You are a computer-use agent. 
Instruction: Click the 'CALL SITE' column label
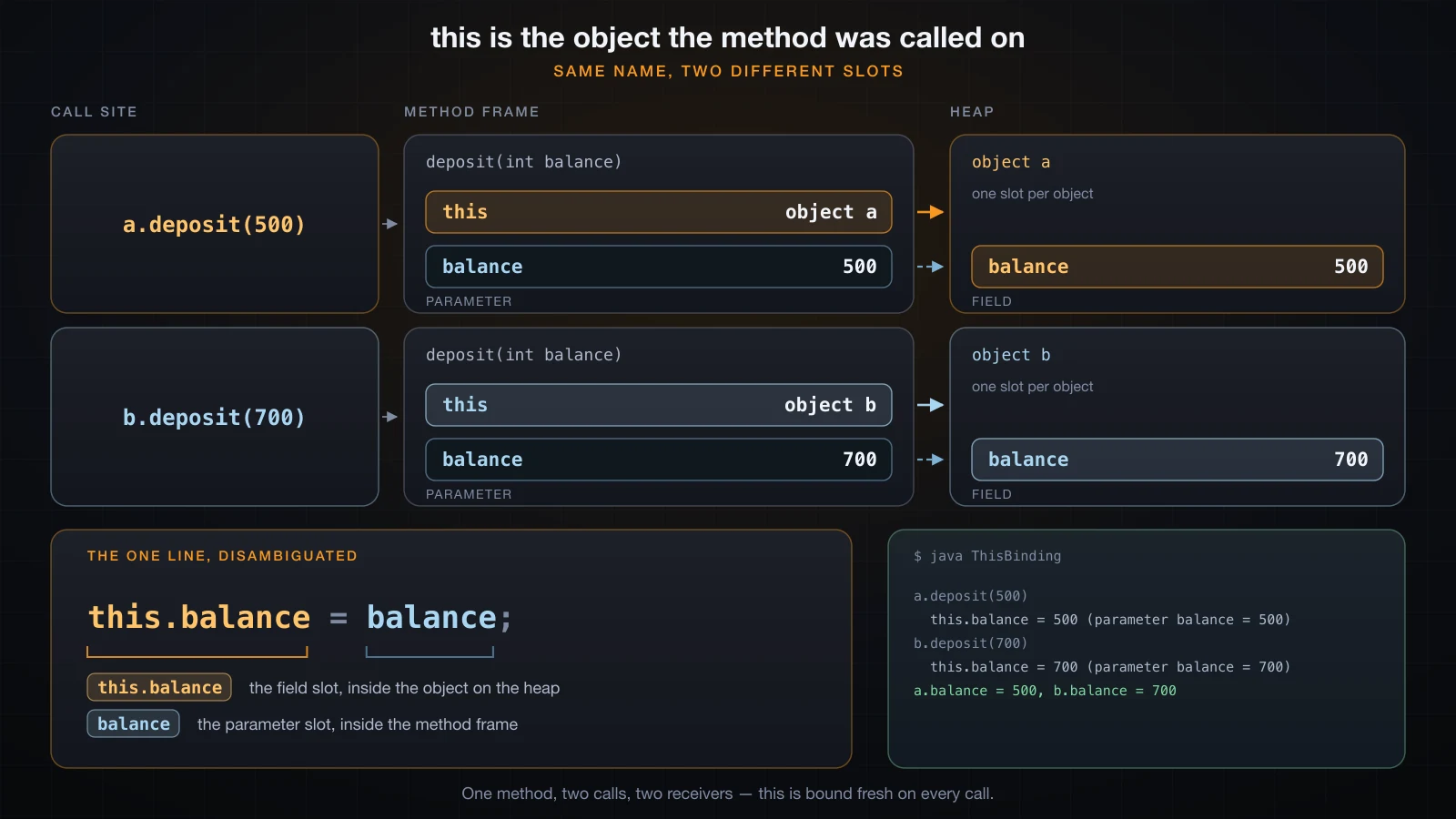(x=94, y=112)
